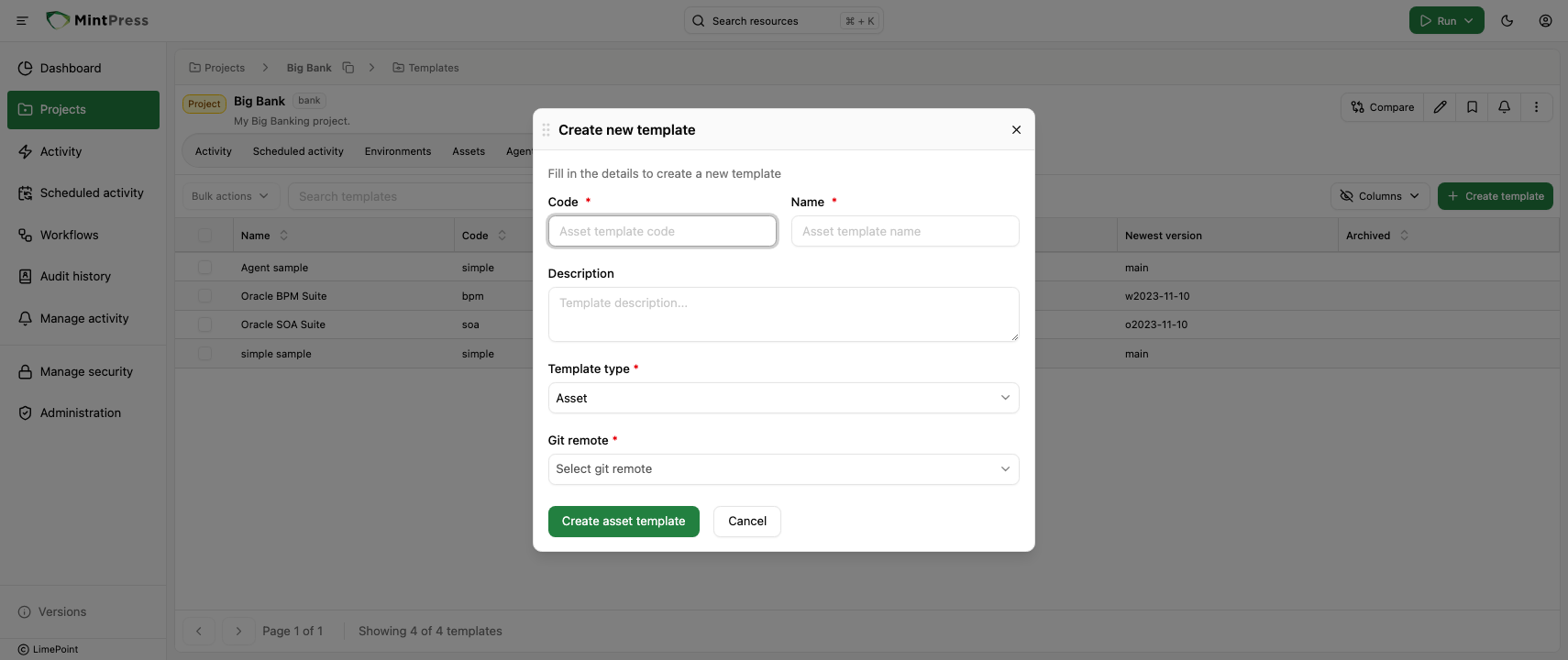
Task: Click the Compare button
Action: pos(1383,107)
